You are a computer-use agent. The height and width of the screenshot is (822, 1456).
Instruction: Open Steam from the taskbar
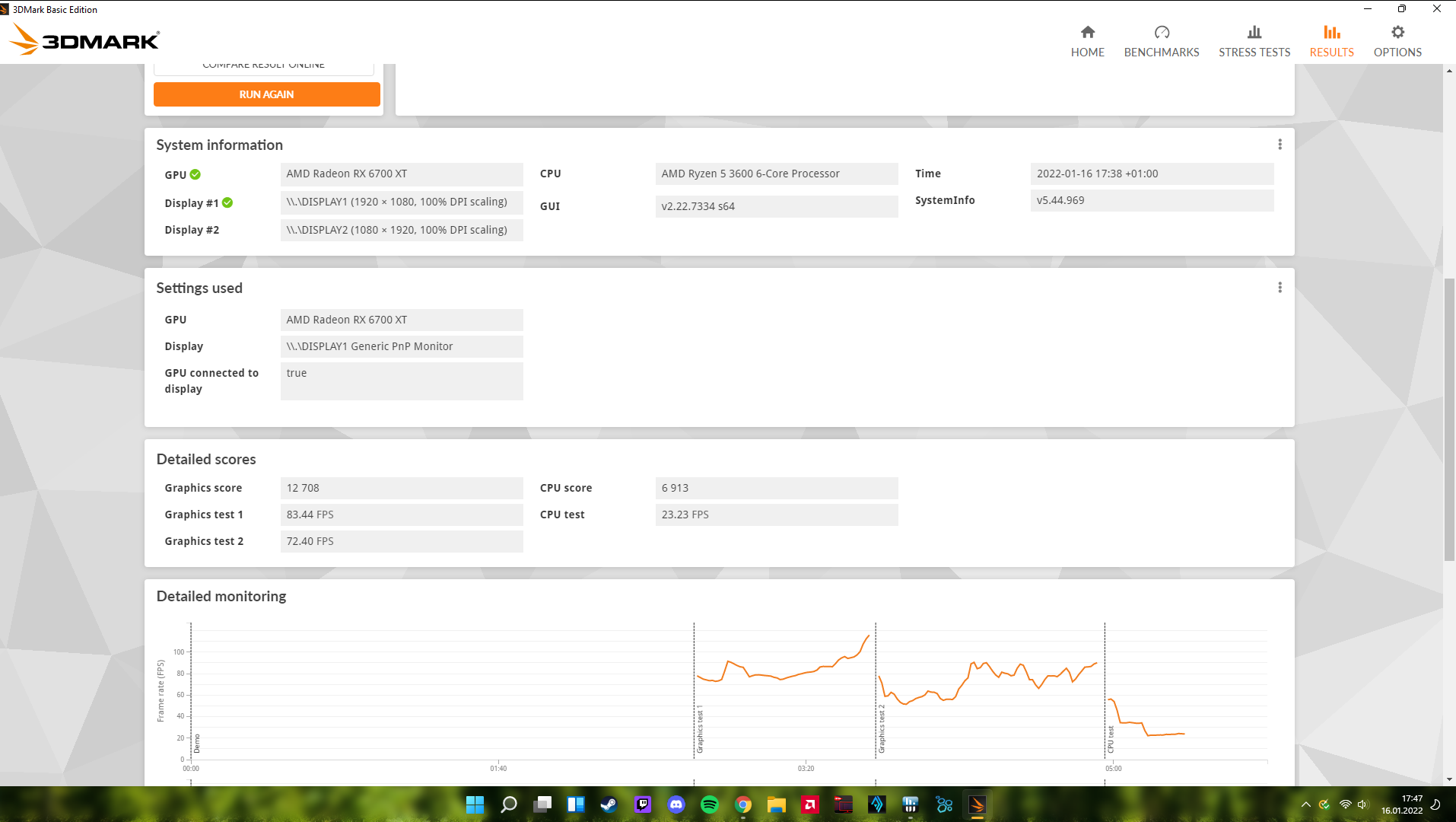609,804
